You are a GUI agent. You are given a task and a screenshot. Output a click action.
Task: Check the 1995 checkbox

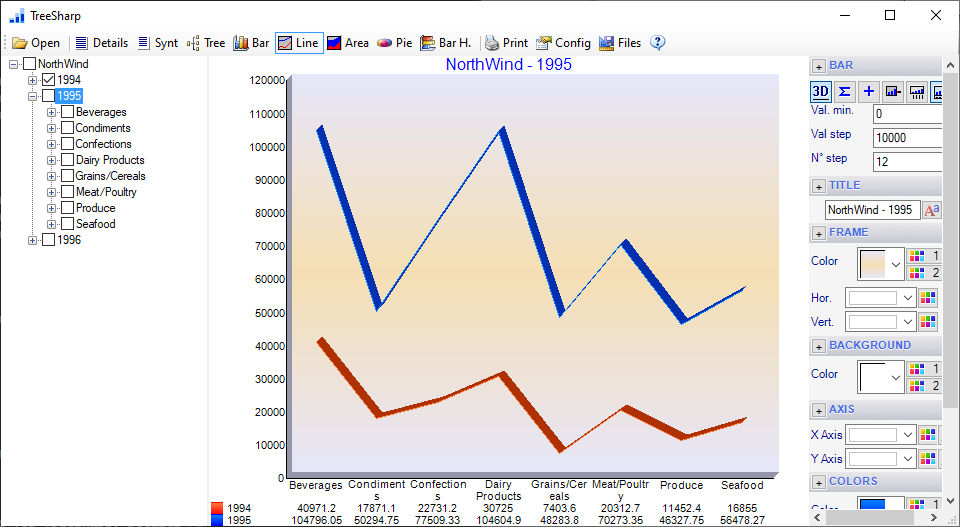click(x=48, y=95)
